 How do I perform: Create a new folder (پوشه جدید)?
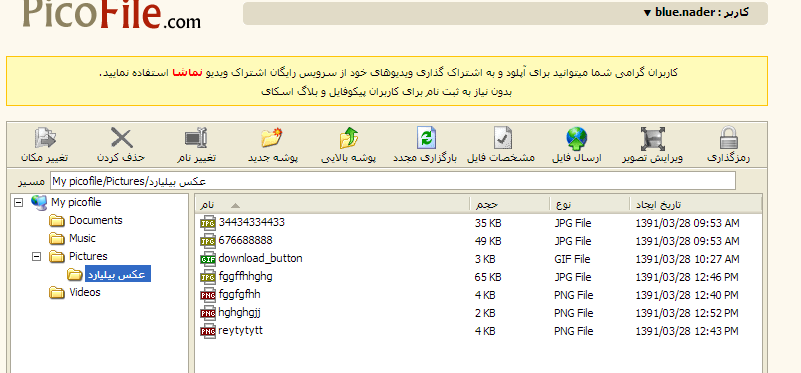[272, 138]
